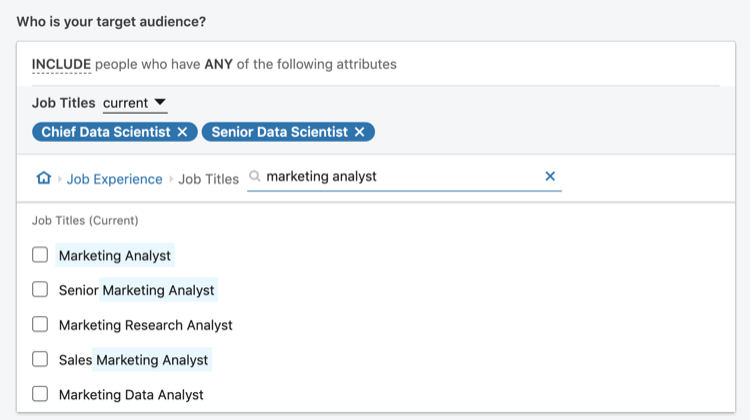Click the search magnifier icon
The width and height of the screenshot is (750, 420).
click(255, 177)
